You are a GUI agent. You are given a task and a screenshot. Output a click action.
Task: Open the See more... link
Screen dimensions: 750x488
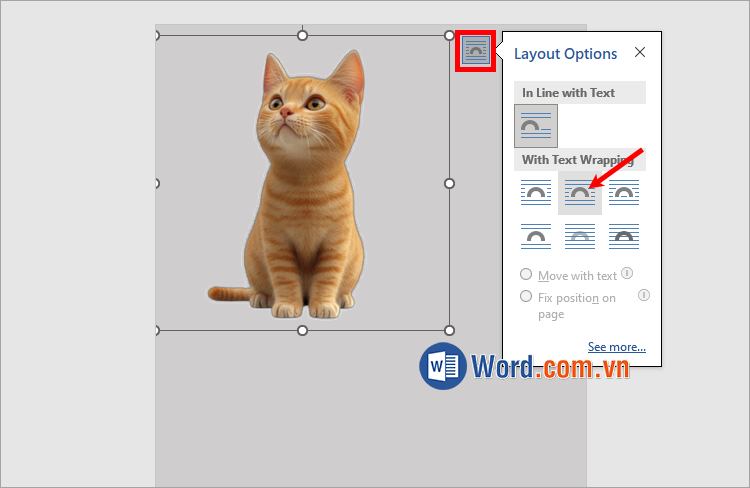[616, 347]
